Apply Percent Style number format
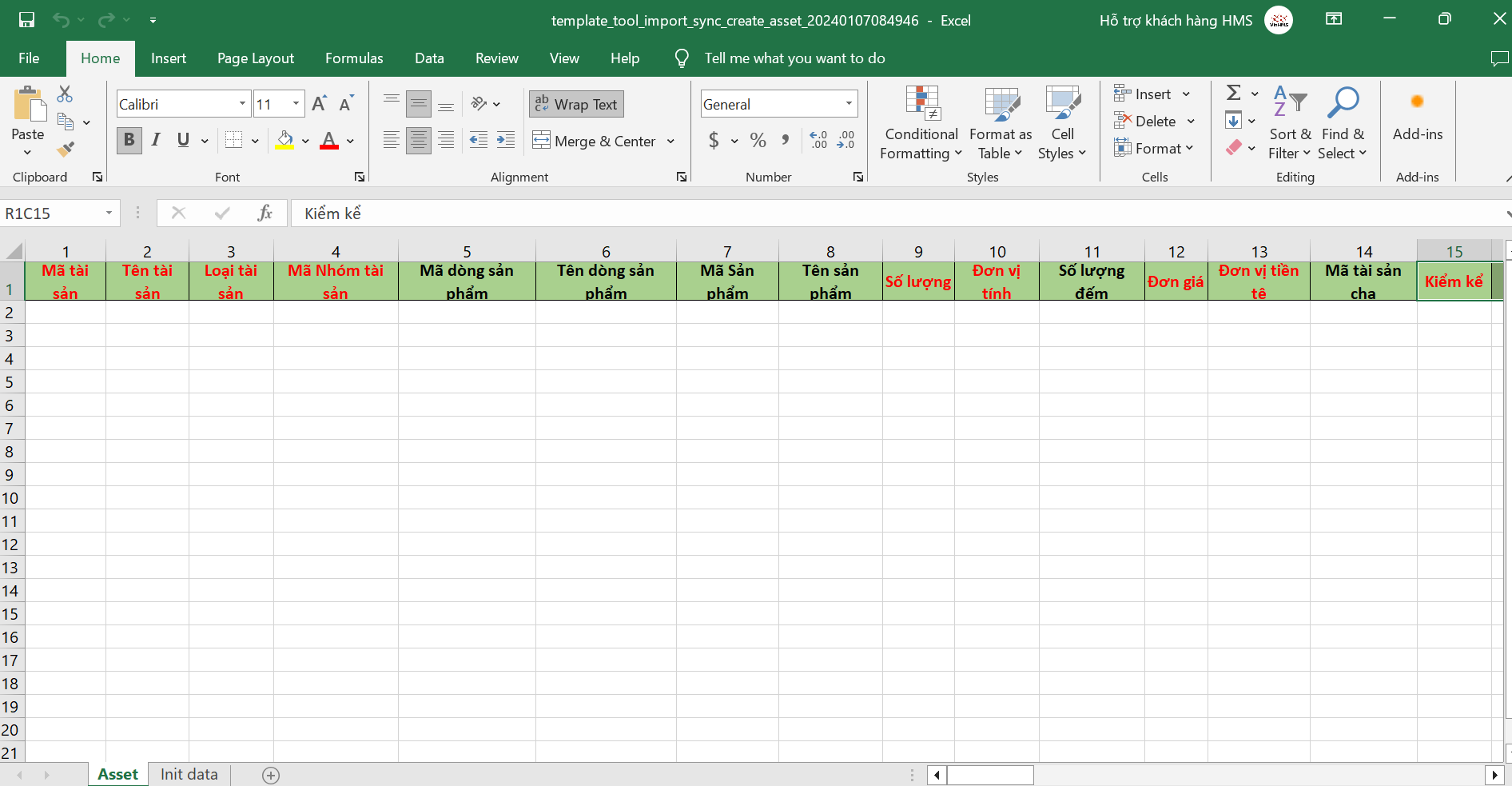This screenshot has height=786, width=1512. tap(758, 141)
